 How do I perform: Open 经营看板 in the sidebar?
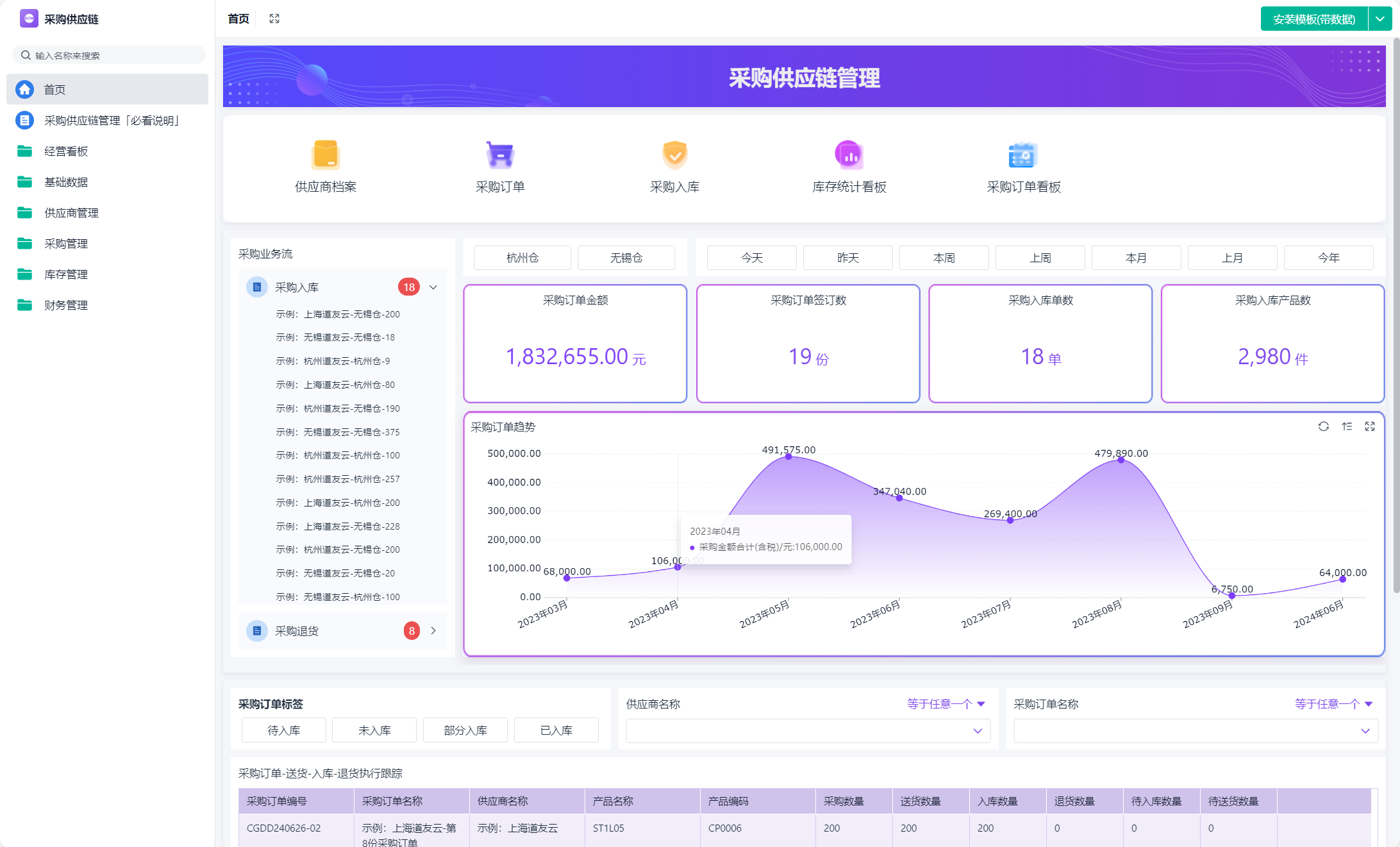(x=66, y=151)
